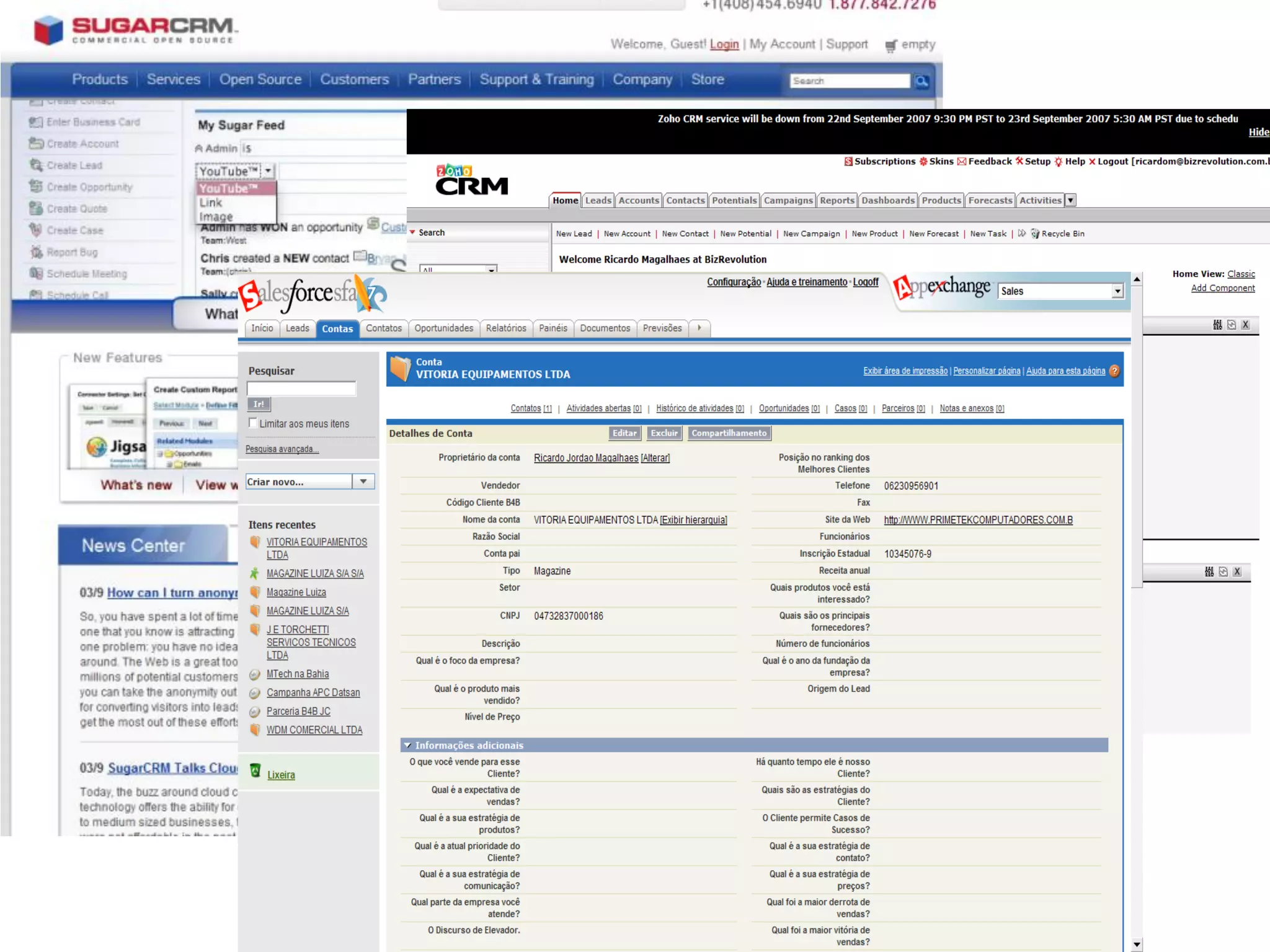Viewport: 1270px width, 952px height.
Task: Click the SugarCRM search magnifier button
Action: (922, 81)
